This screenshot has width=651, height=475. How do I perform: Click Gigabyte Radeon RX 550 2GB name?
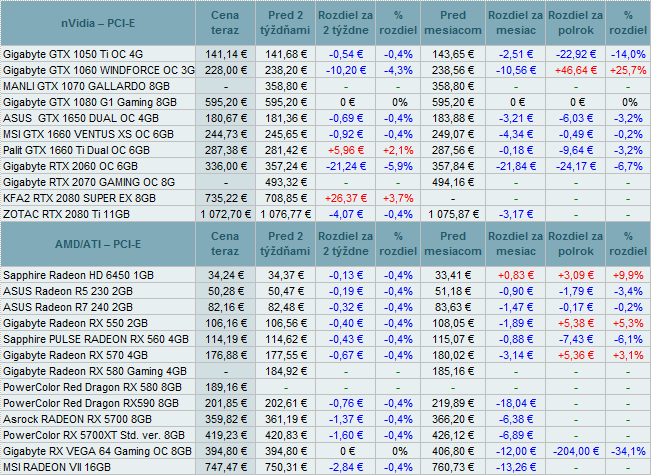point(75,323)
